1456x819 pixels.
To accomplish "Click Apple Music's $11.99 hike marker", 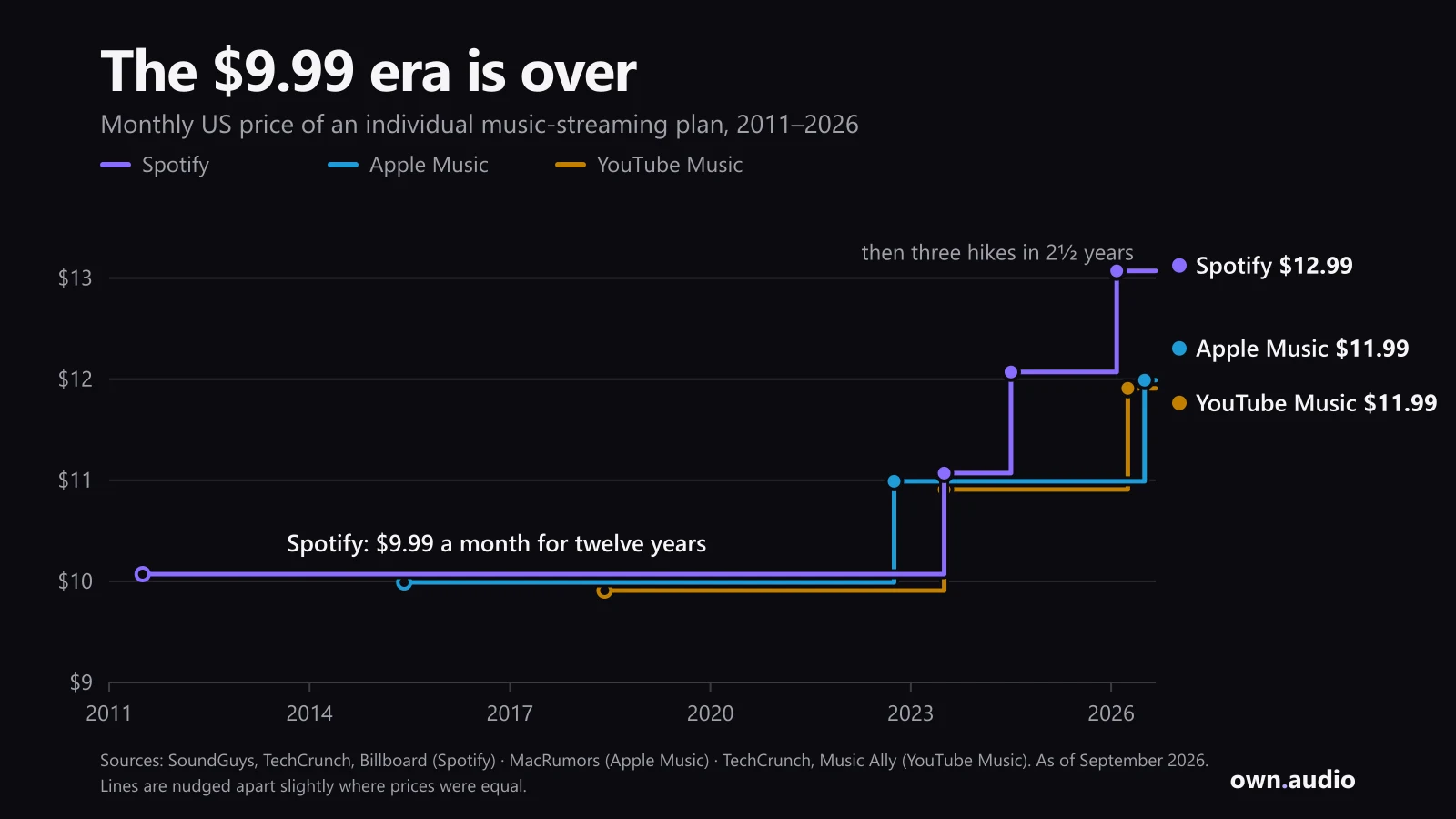I will pyautogui.click(x=1145, y=380).
